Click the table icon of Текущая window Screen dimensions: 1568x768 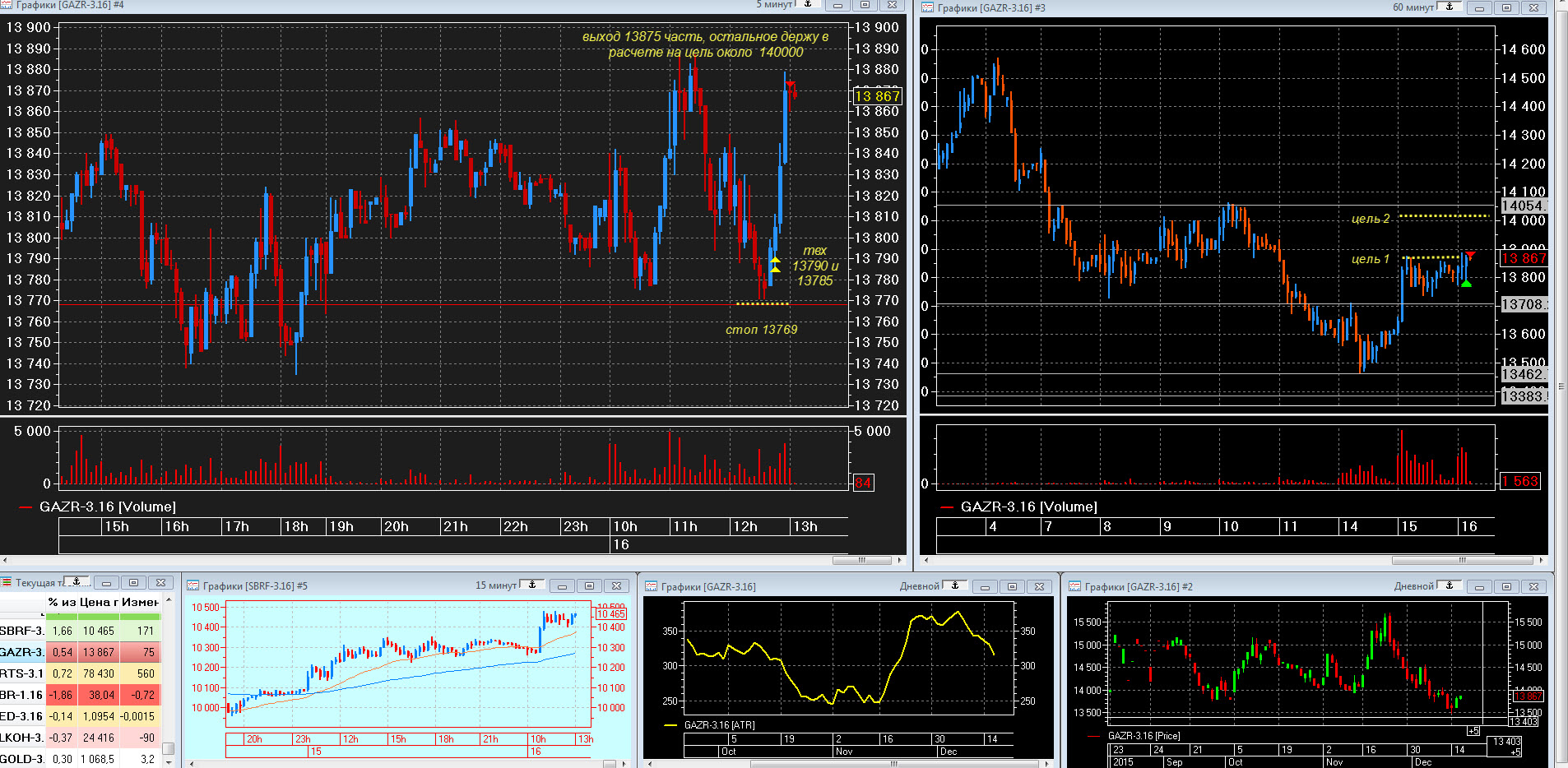click(x=7, y=582)
